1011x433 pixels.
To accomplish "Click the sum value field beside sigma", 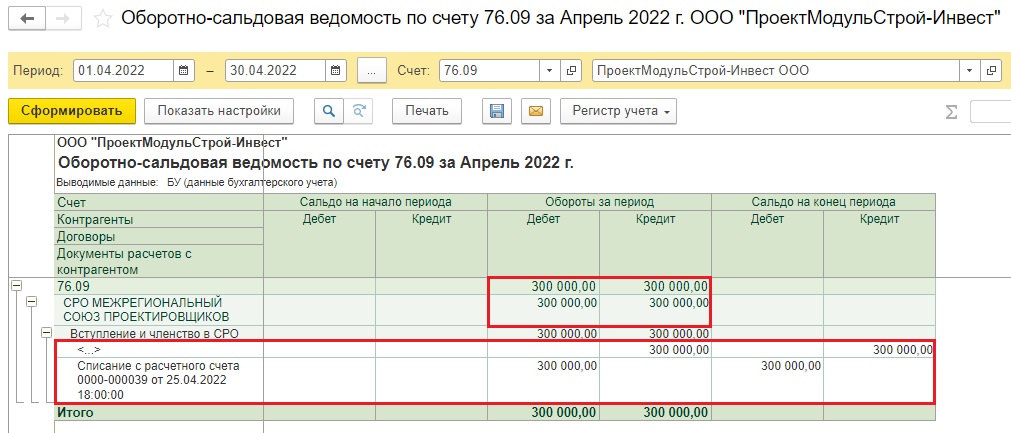I will [x=990, y=111].
